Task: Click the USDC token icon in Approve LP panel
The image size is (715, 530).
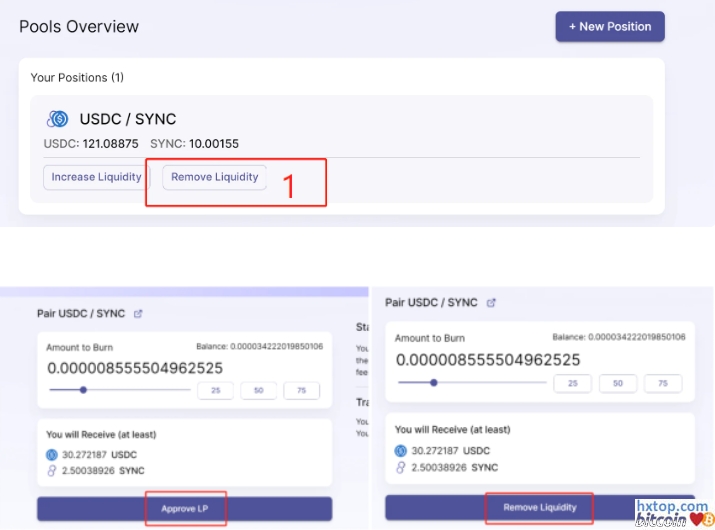Action: (x=52, y=453)
